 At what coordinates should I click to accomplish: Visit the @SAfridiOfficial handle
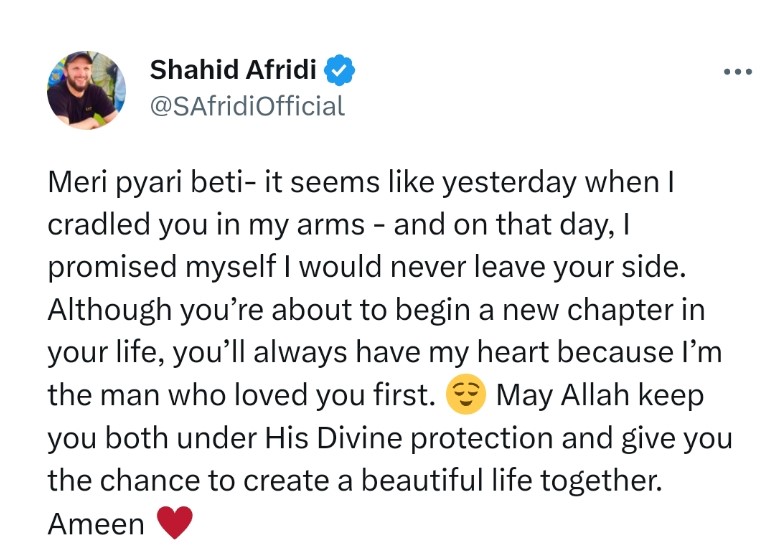pos(246,106)
